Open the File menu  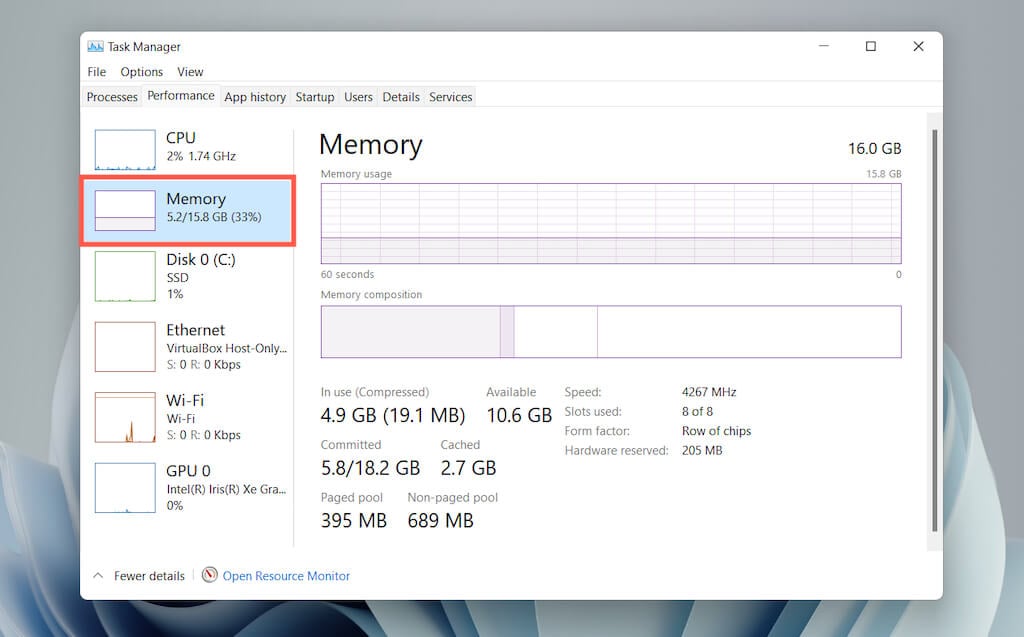pos(97,72)
